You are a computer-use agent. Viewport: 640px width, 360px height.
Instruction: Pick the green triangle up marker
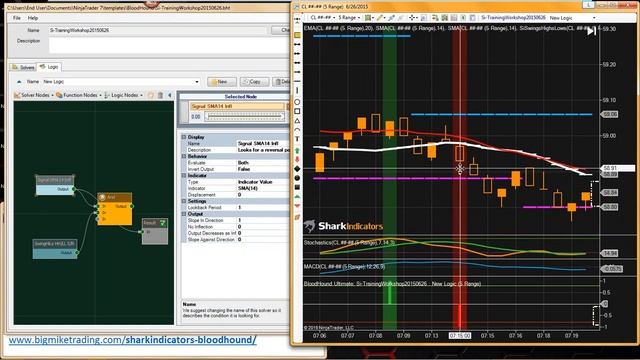coord(297,197)
